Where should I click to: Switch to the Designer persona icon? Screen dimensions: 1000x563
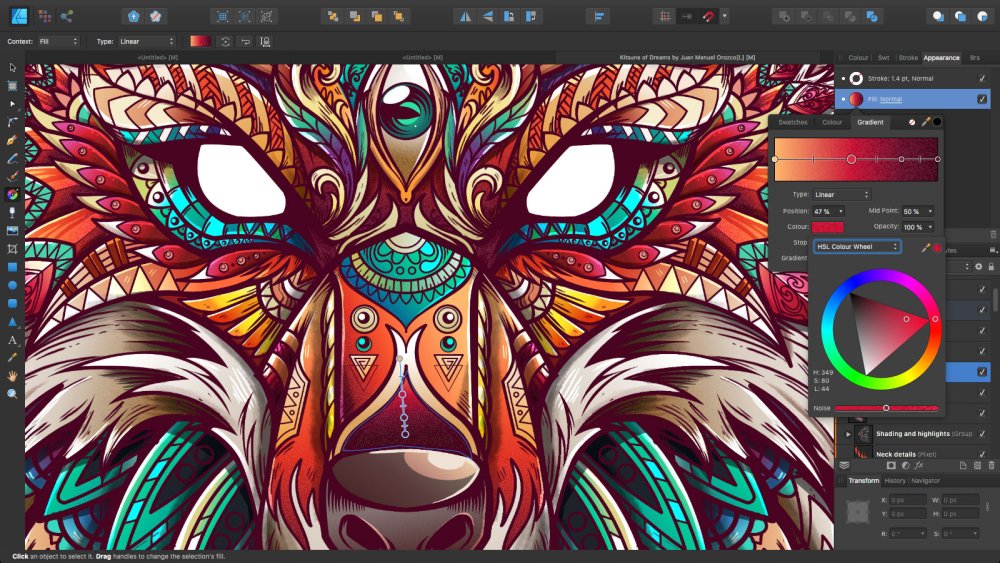pos(19,16)
